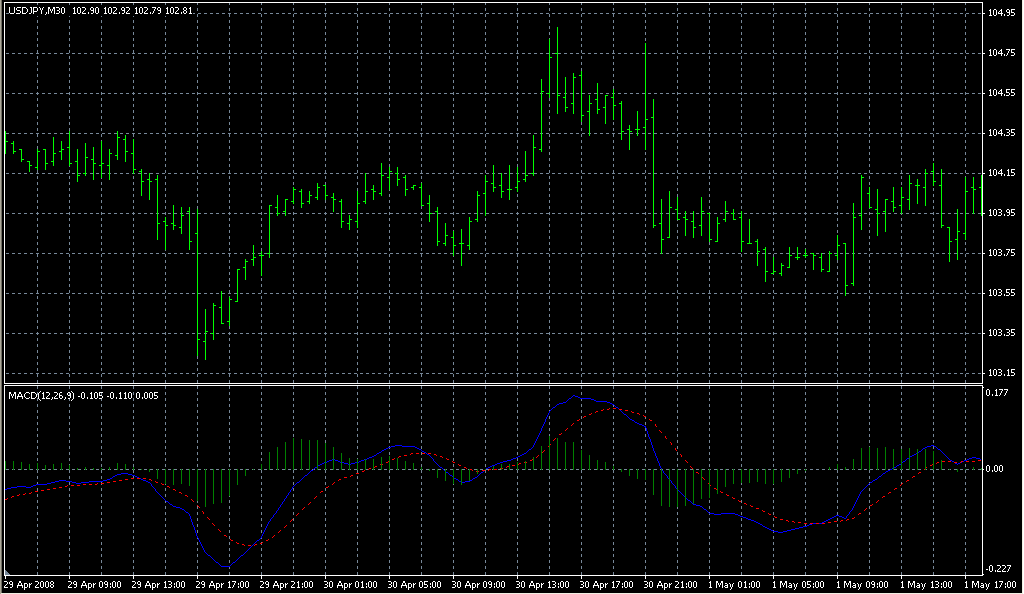This screenshot has width=1024, height=594.
Task: Click the 104.15 price level on the axis
Action: pos(1002,173)
